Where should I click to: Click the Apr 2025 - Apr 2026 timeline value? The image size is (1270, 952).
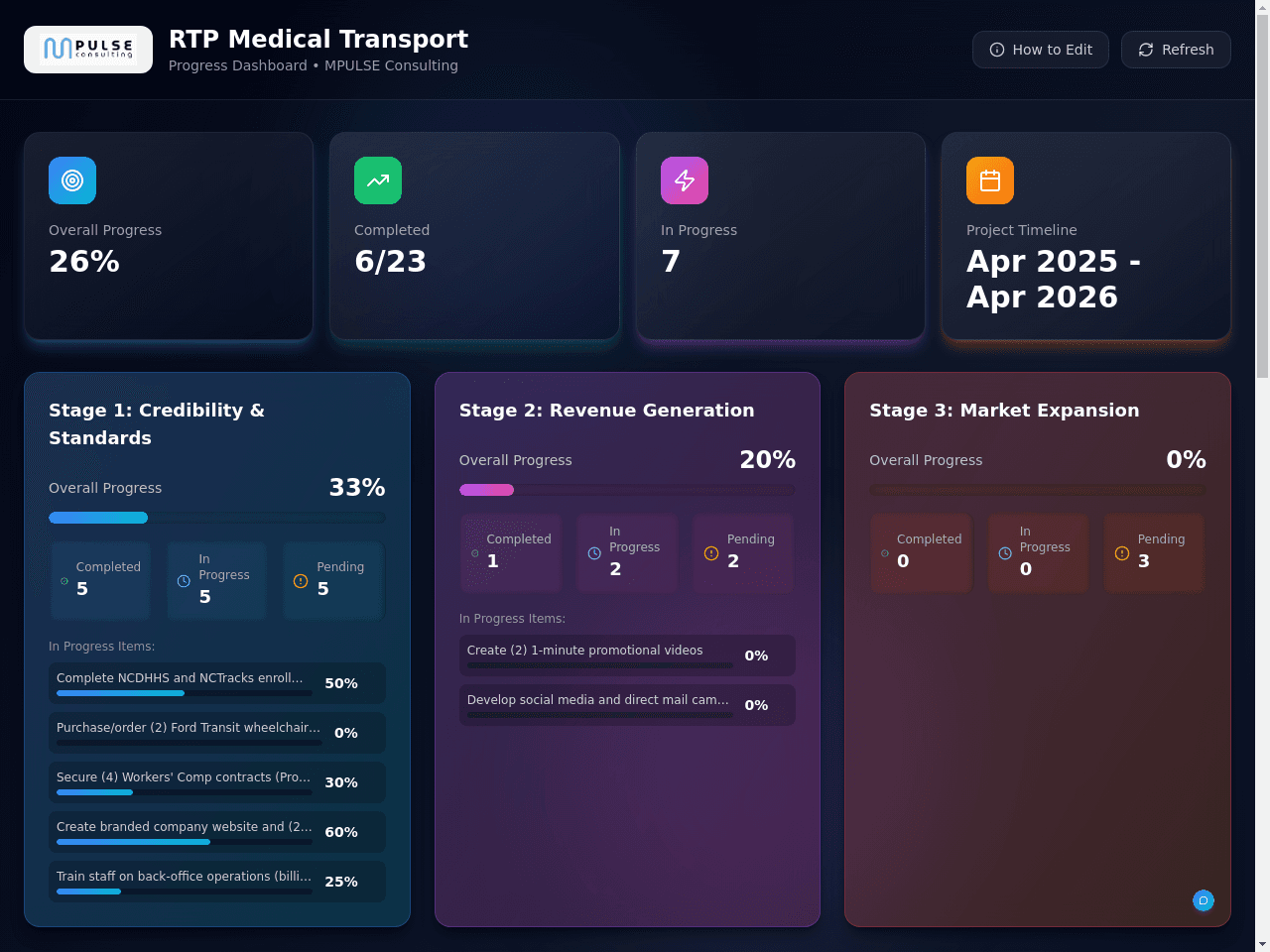point(1054,279)
